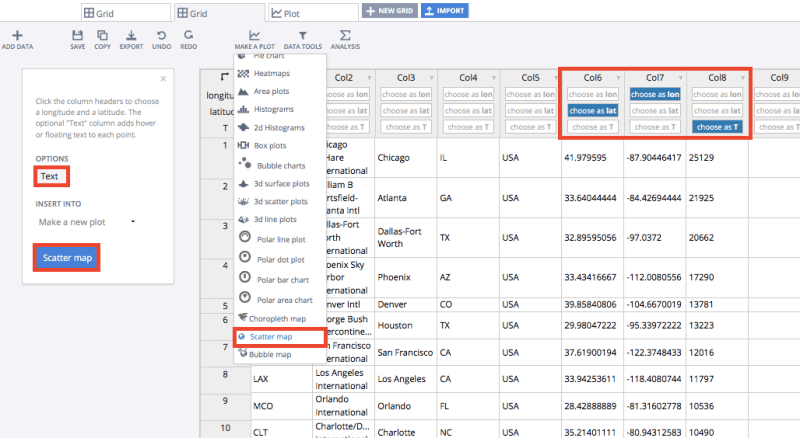Choose Box plots option
This screenshot has width=800, height=438.
270,145
